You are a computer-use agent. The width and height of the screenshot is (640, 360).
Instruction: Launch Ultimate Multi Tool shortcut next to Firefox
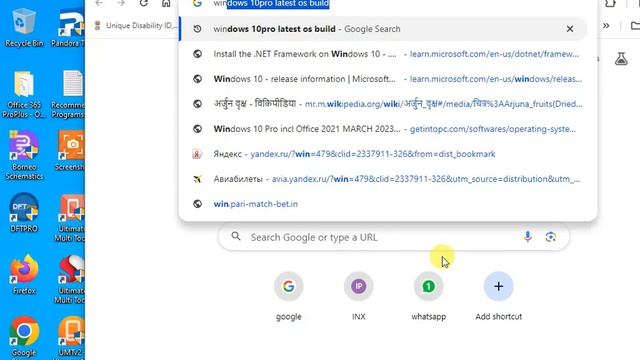tap(70, 280)
